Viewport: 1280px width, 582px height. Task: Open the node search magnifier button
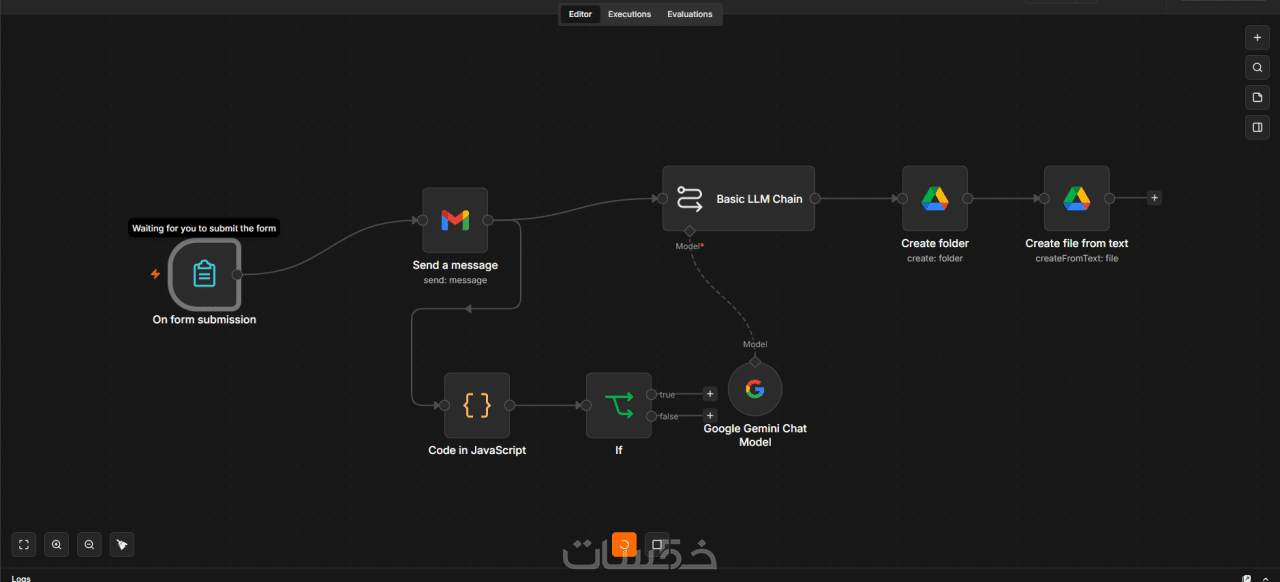(x=1257, y=68)
